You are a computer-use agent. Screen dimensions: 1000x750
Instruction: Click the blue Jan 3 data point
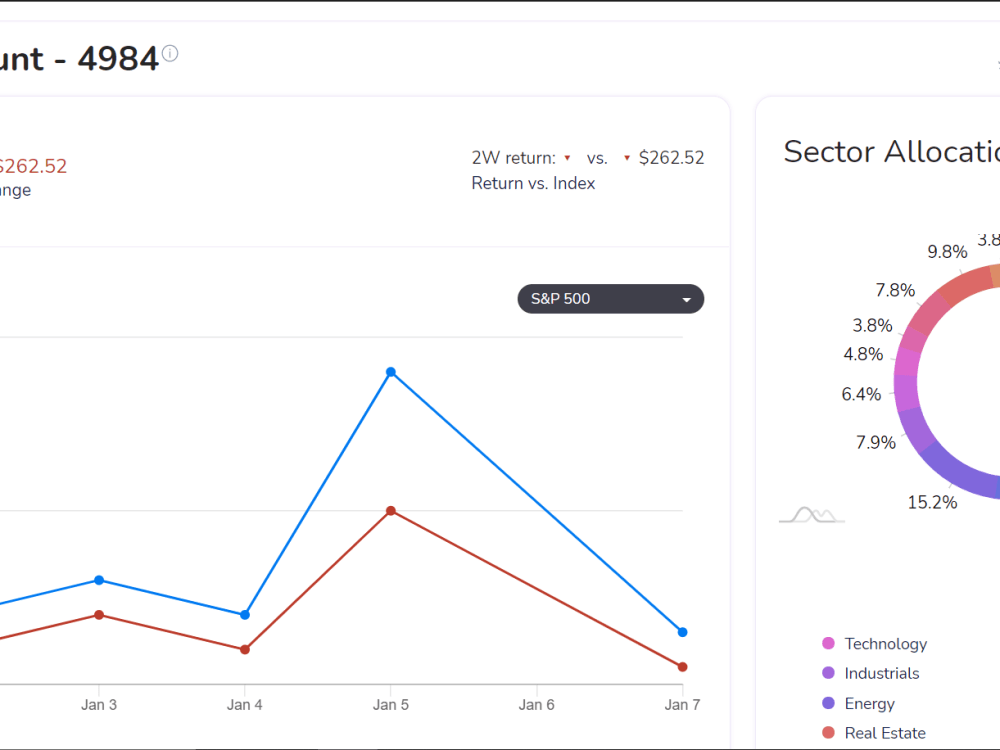click(99, 580)
